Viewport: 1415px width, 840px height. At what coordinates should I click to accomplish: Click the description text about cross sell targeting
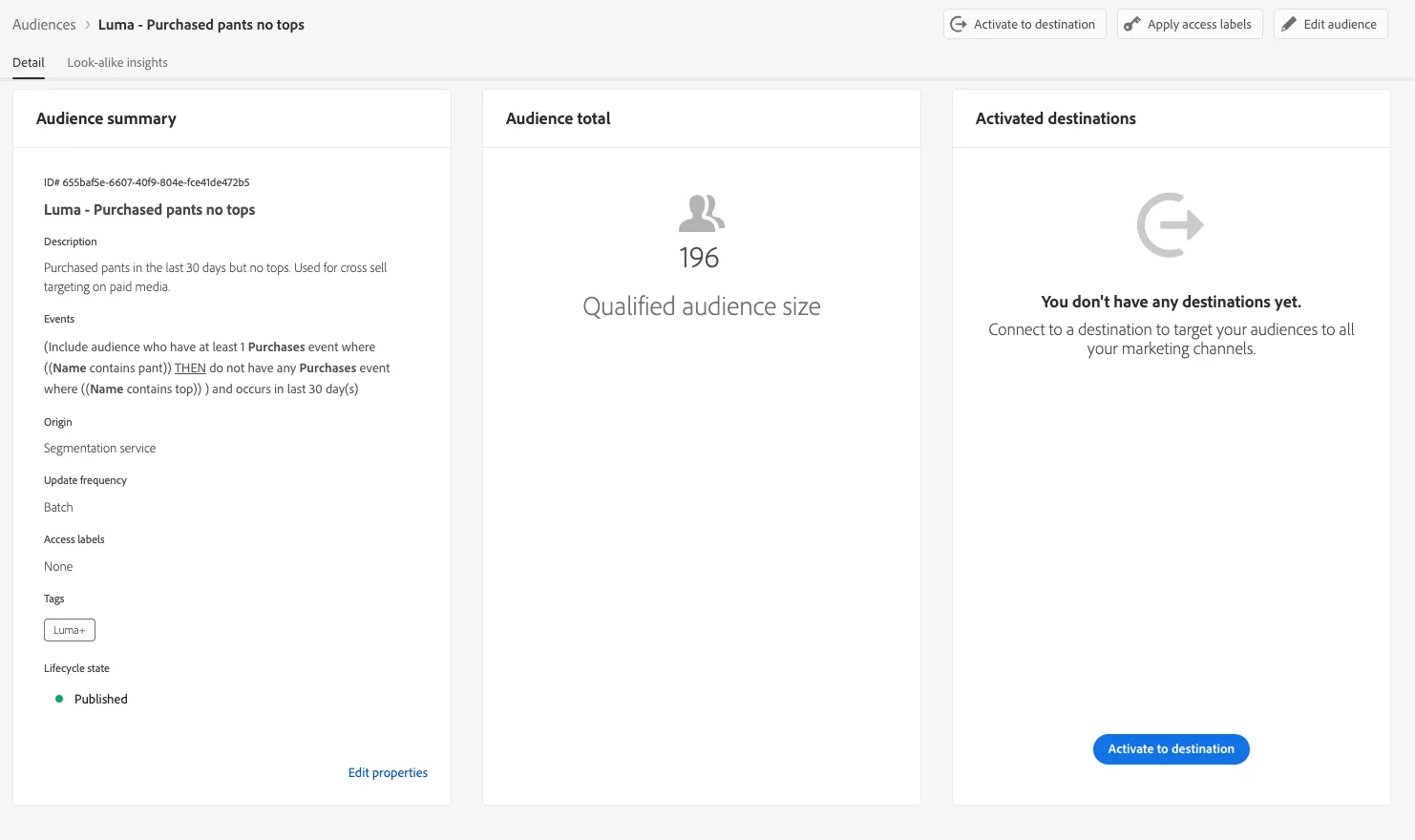point(216,277)
